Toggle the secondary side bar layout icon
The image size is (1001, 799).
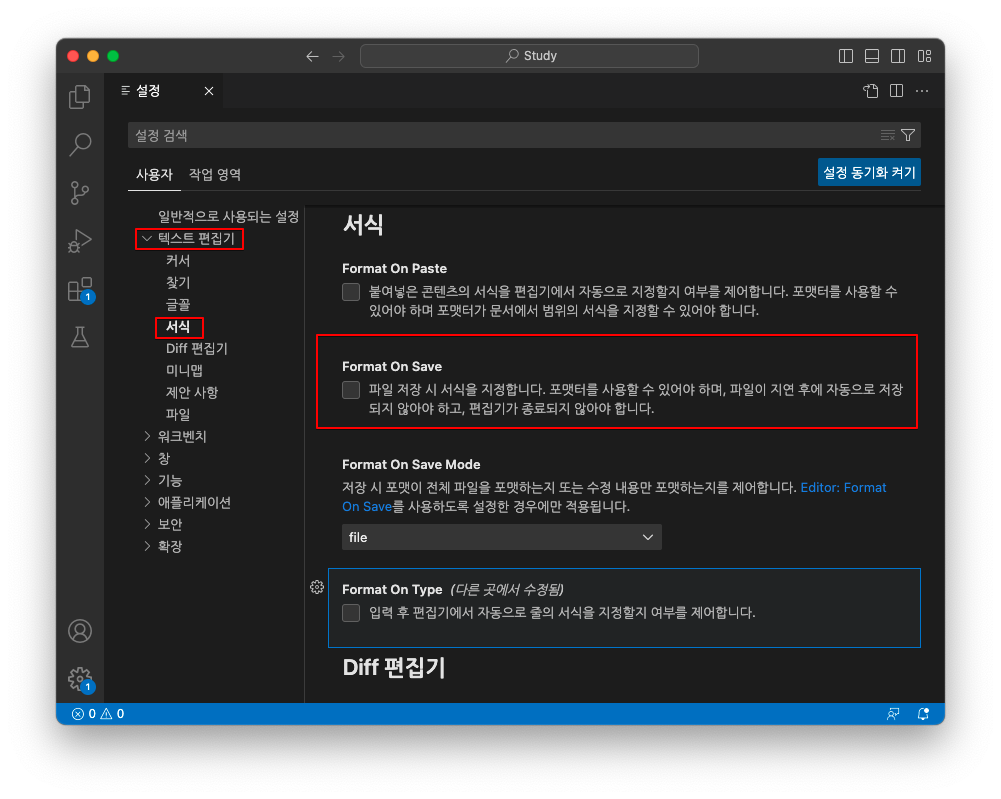[x=898, y=56]
